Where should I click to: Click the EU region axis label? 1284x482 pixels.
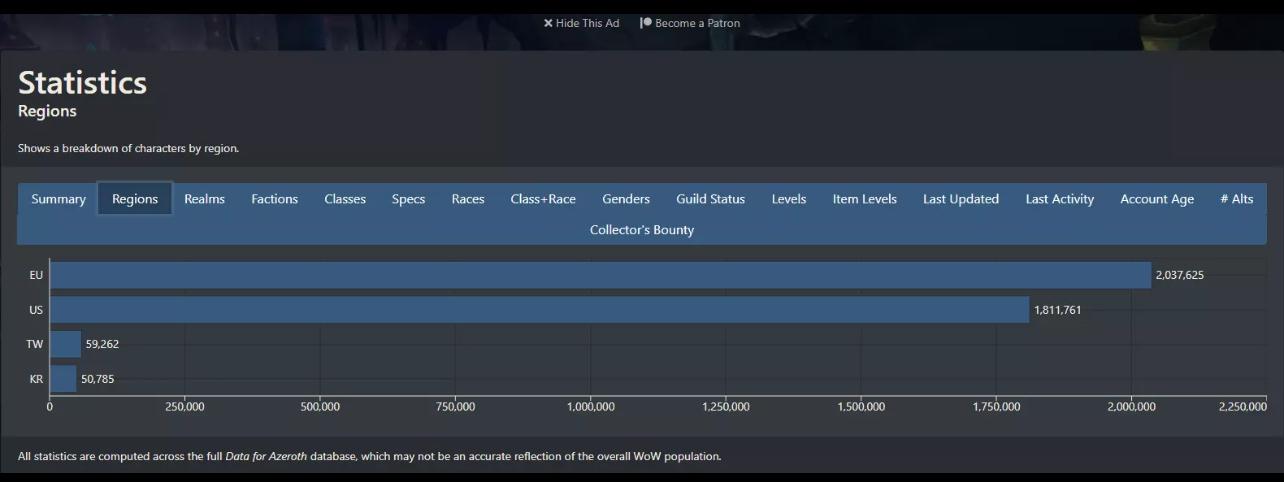36,275
